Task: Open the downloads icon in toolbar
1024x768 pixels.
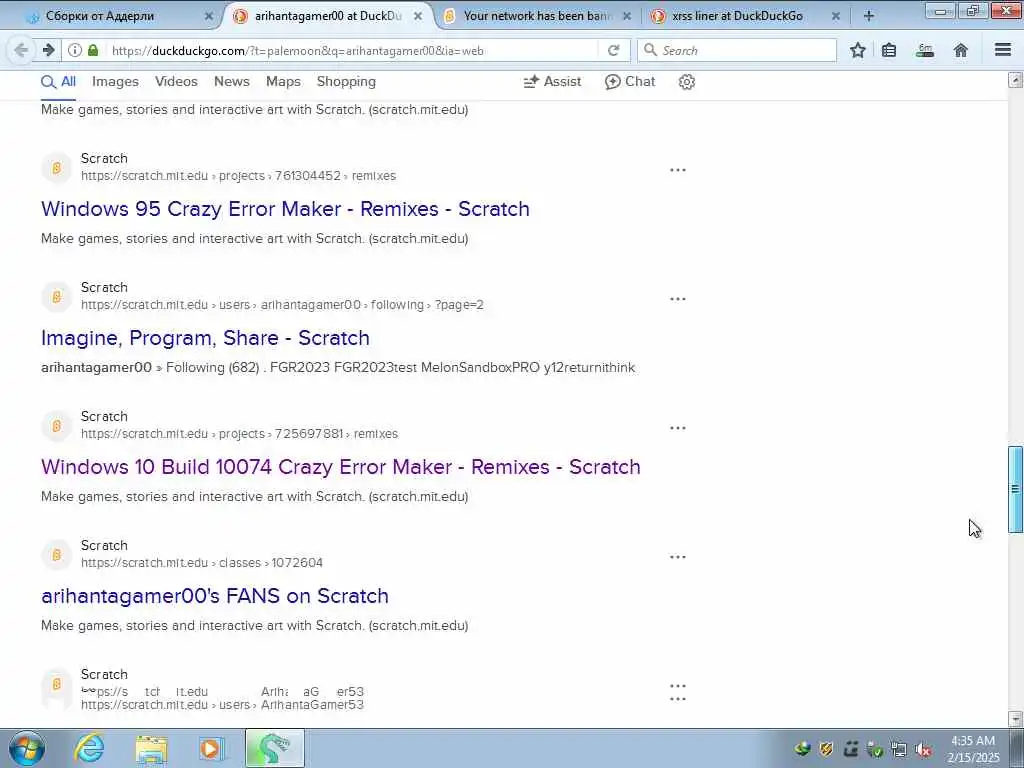Action: pos(925,50)
